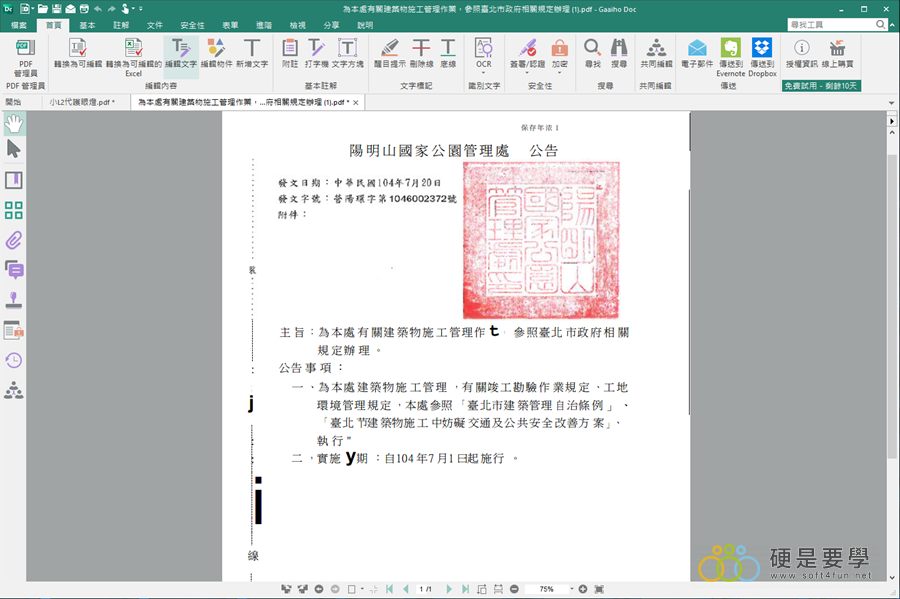Toggle the 編輯文字 edit text mode
The image size is (900, 599).
coord(181,54)
